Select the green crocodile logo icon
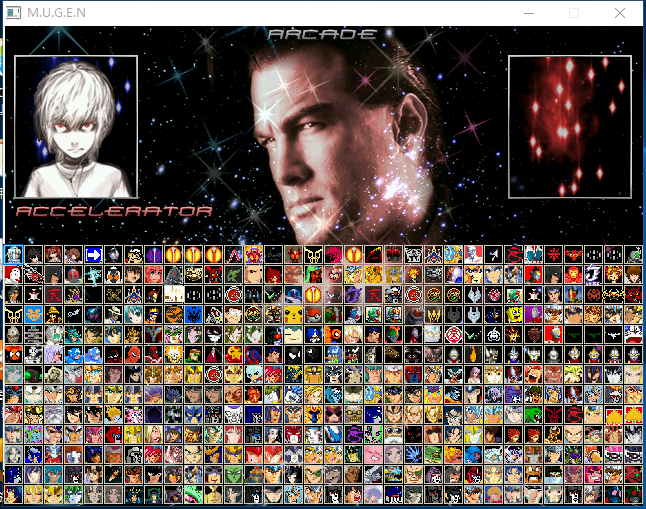 coord(233,275)
